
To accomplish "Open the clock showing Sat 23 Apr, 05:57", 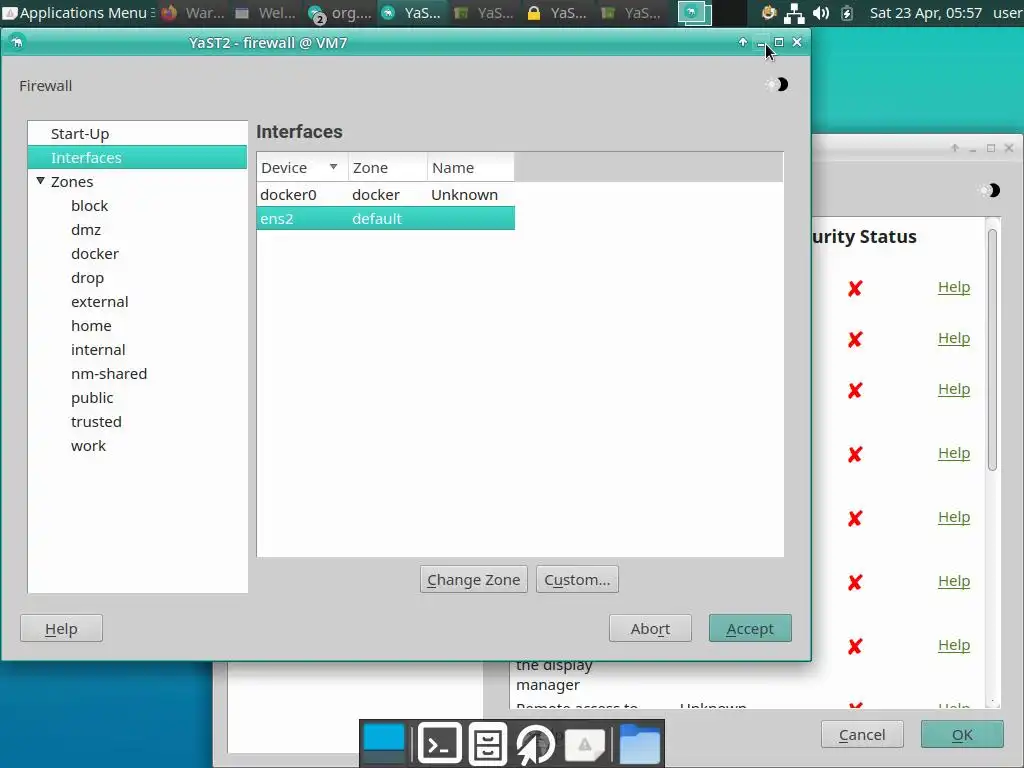I will [x=925, y=12].
